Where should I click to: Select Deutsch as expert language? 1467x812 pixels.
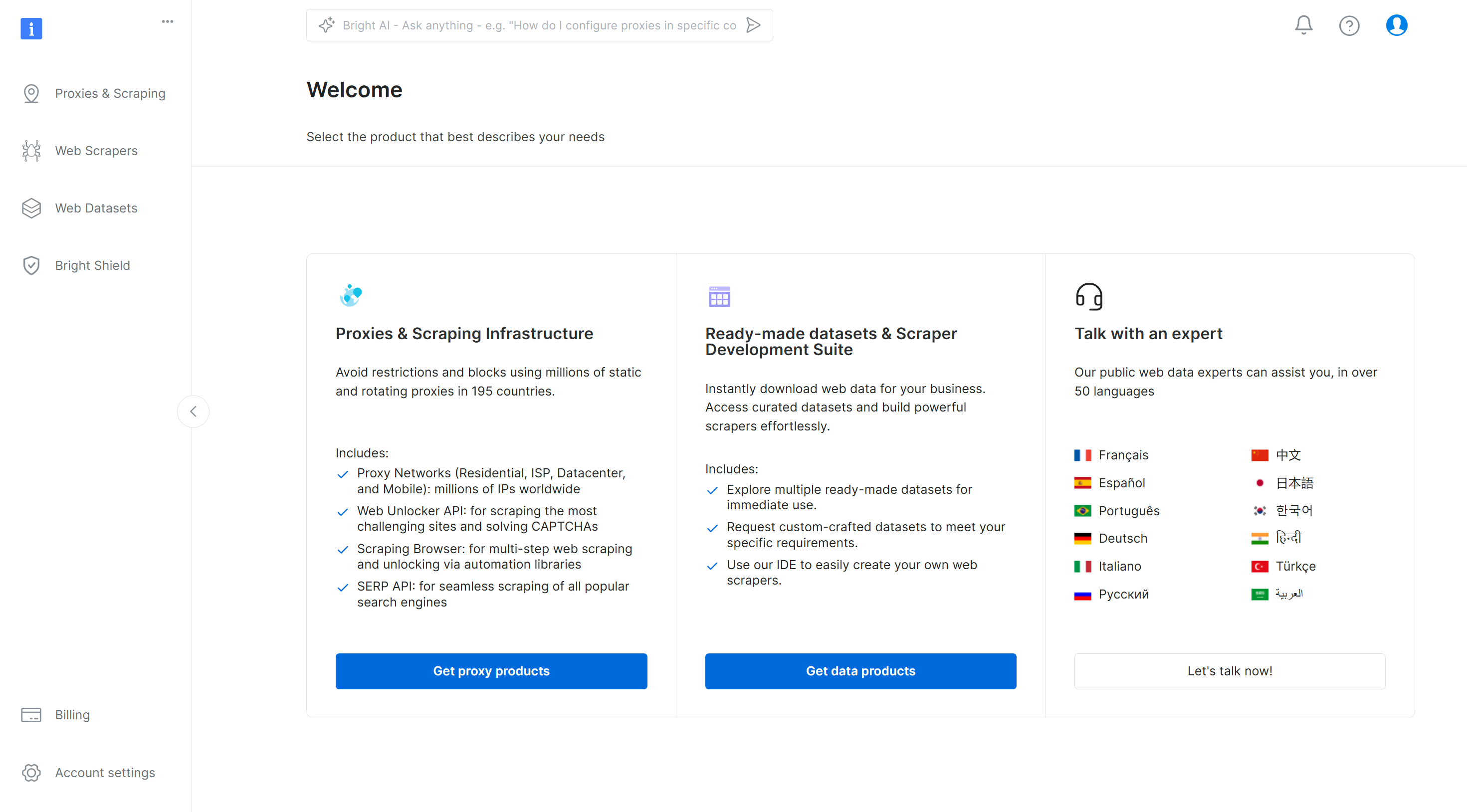pyautogui.click(x=1123, y=538)
